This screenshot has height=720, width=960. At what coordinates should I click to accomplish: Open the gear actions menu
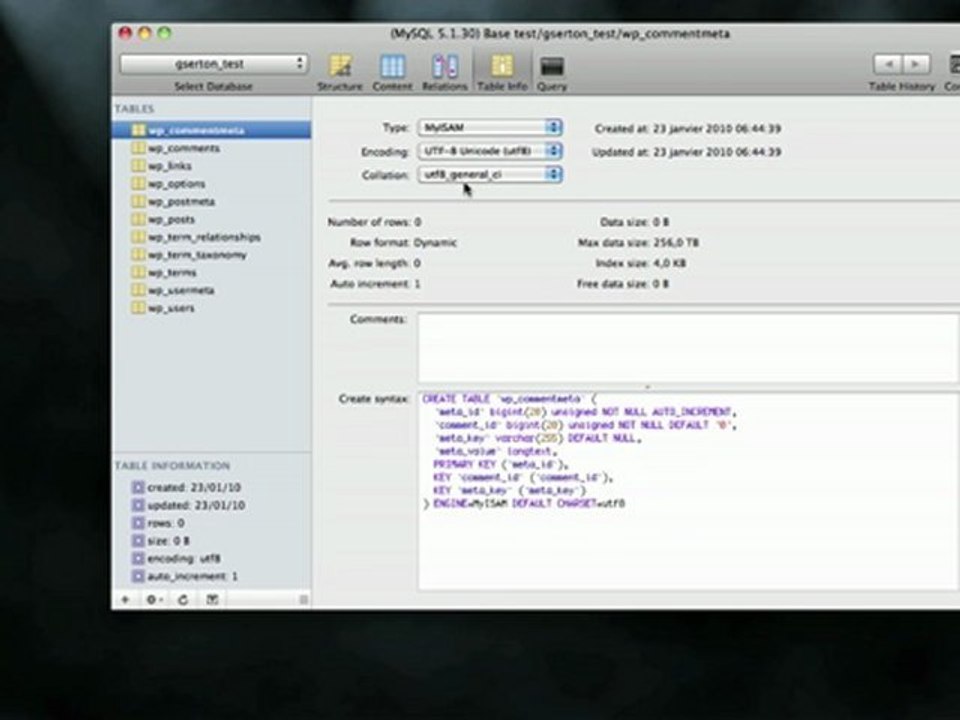[x=154, y=599]
